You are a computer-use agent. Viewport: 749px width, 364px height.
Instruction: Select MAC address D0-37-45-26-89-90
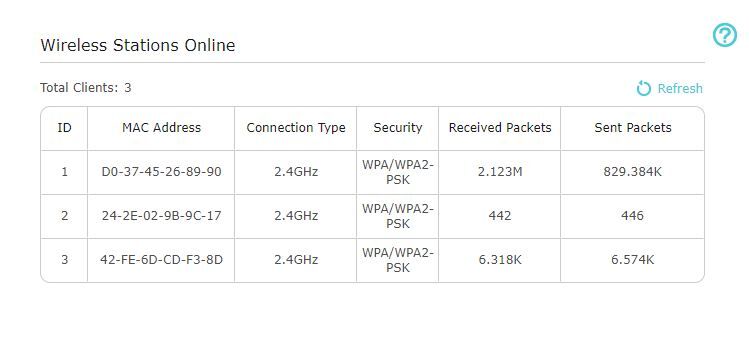click(161, 171)
